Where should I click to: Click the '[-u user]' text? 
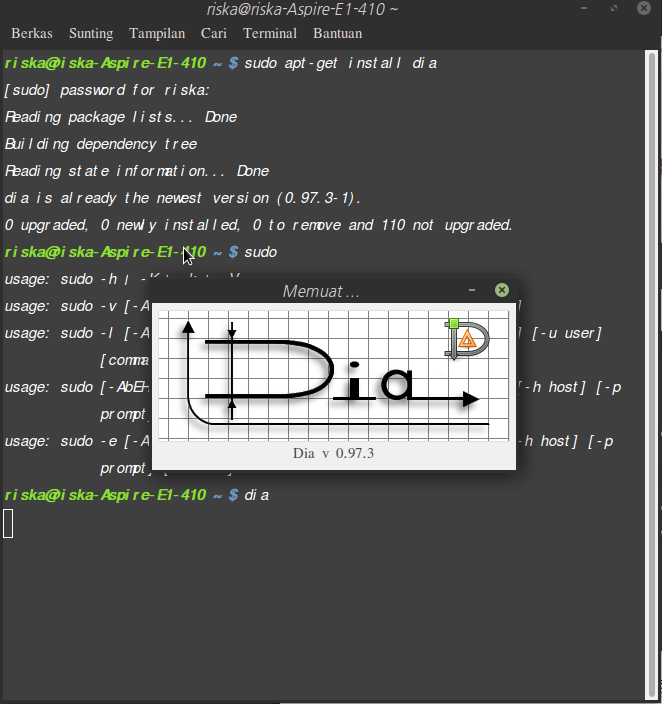pyautogui.click(x=566, y=333)
